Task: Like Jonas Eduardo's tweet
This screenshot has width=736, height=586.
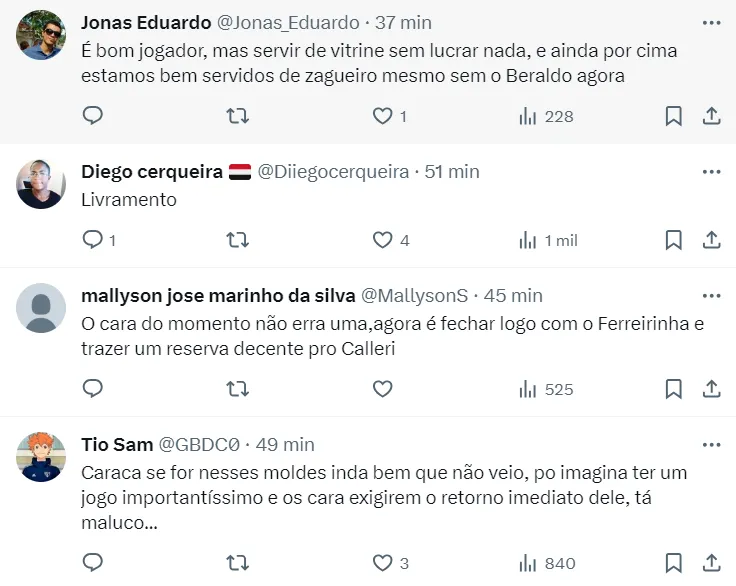Action: click(x=382, y=116)
